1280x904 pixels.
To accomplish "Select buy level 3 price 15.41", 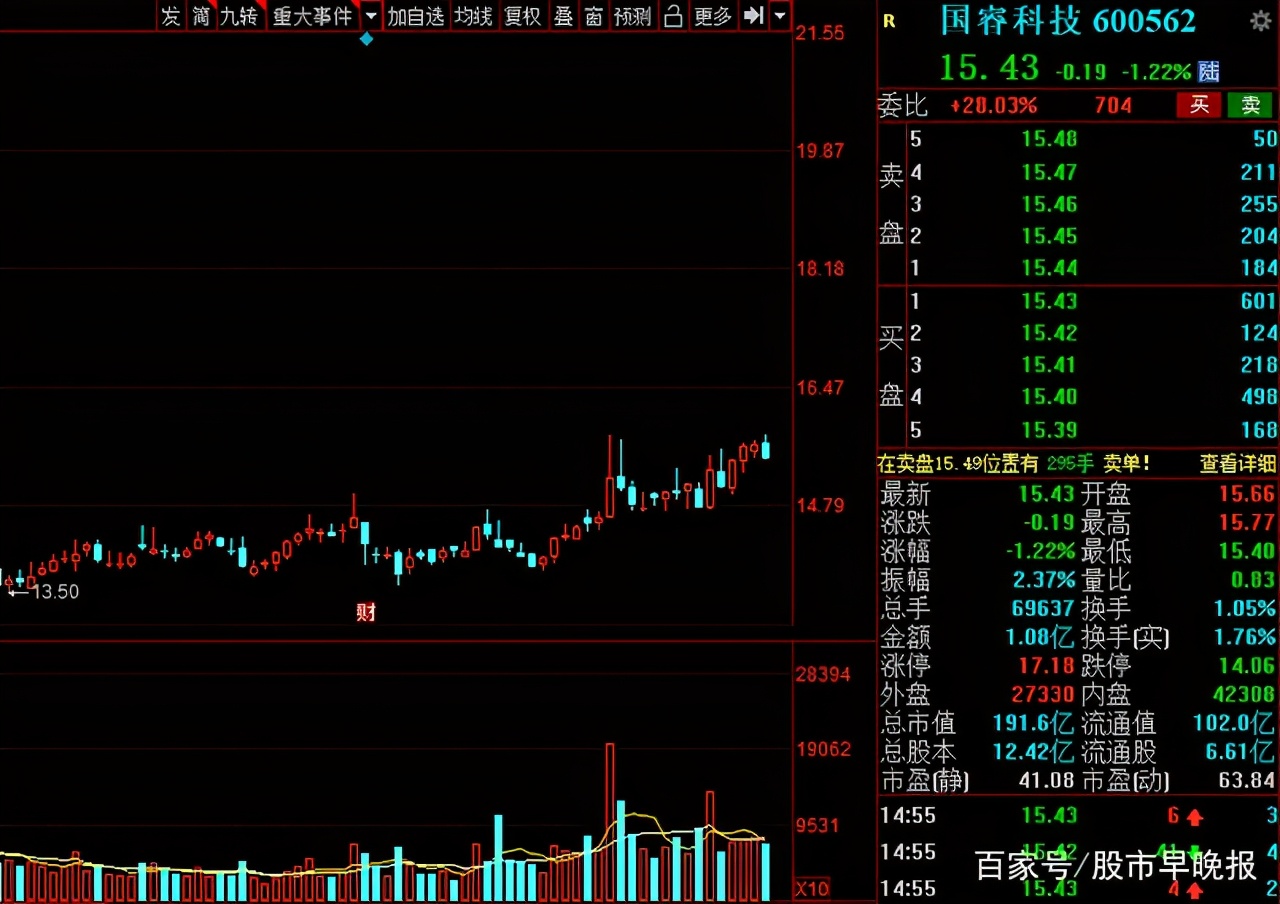I will pos(1049,365).
